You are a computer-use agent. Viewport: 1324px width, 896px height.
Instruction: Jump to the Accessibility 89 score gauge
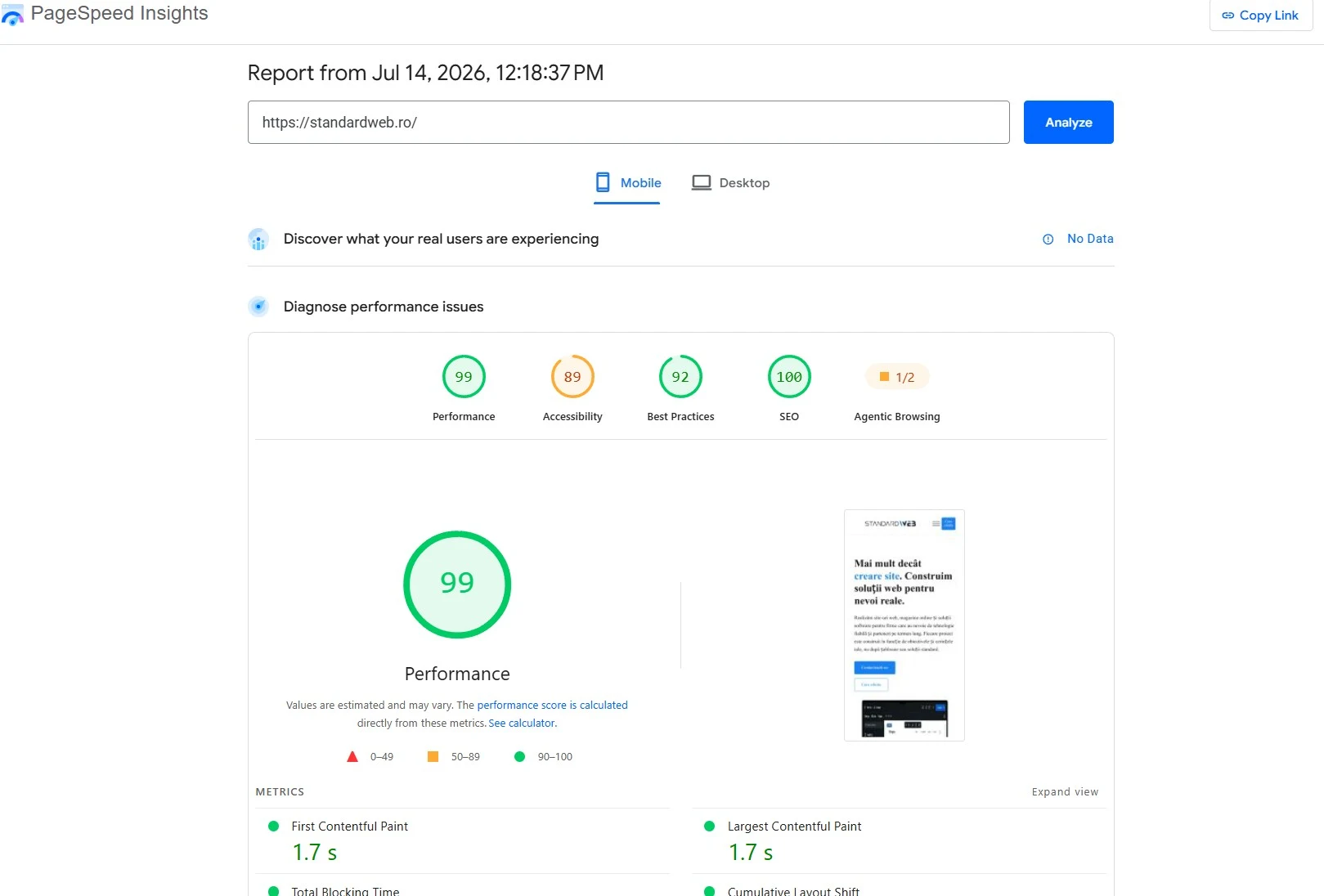(x=572, y=377)
